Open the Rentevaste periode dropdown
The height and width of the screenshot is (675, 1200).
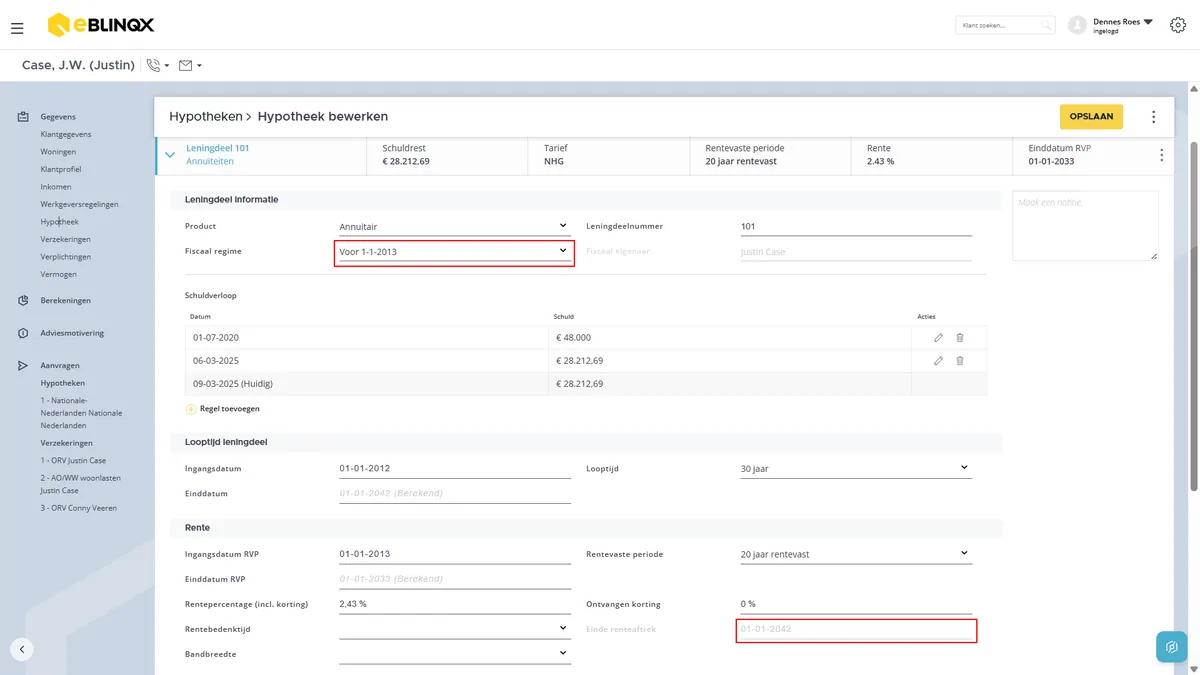tap(856, 554)
